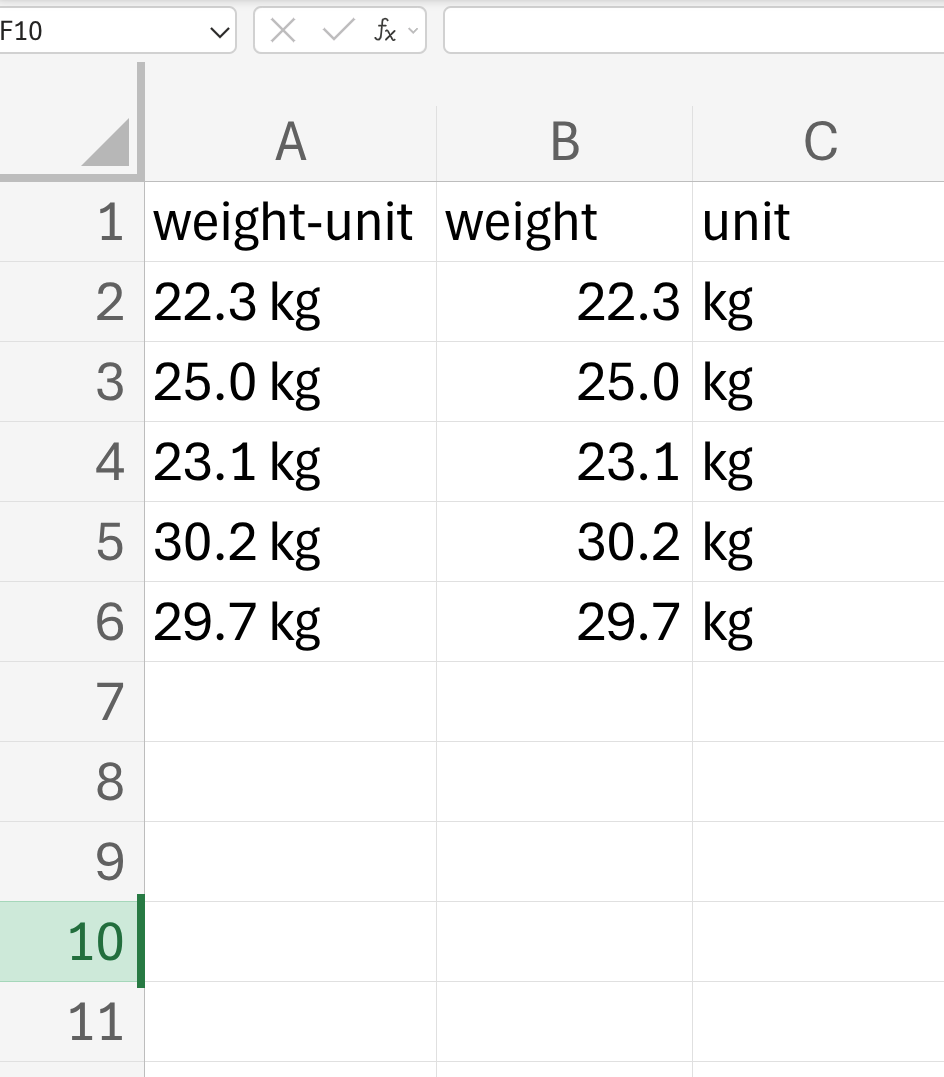
Task: Click cell B3 with value 25.0
Action: point(565,382)
